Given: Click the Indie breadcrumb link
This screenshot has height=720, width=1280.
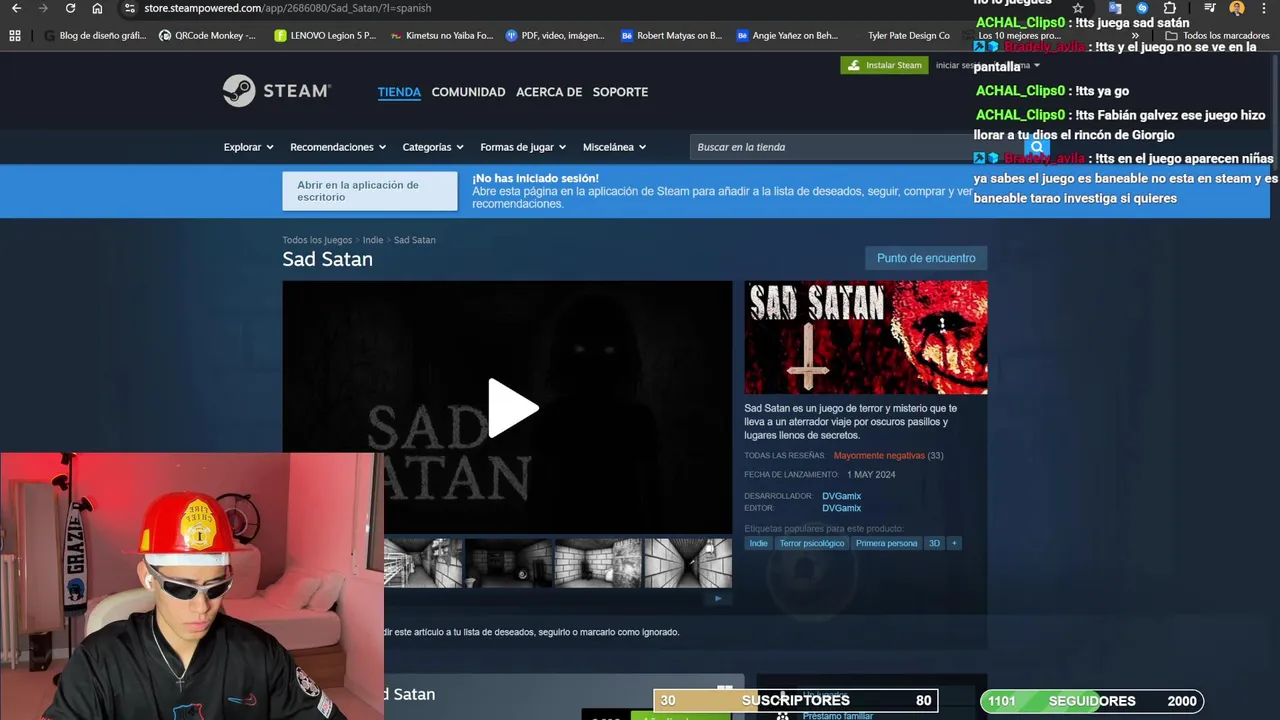Looking at the screenshot, I should click(373, 240).
